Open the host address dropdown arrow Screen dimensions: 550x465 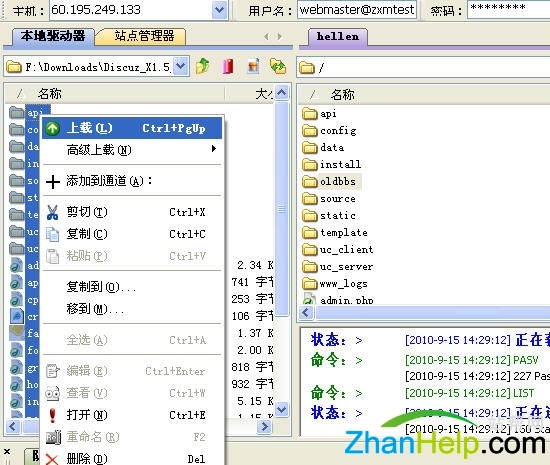[x=220, y=9]
